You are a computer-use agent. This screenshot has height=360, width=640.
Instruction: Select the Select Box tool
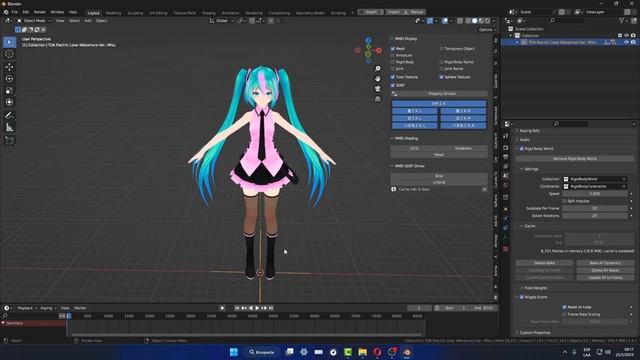coord(9,42)
